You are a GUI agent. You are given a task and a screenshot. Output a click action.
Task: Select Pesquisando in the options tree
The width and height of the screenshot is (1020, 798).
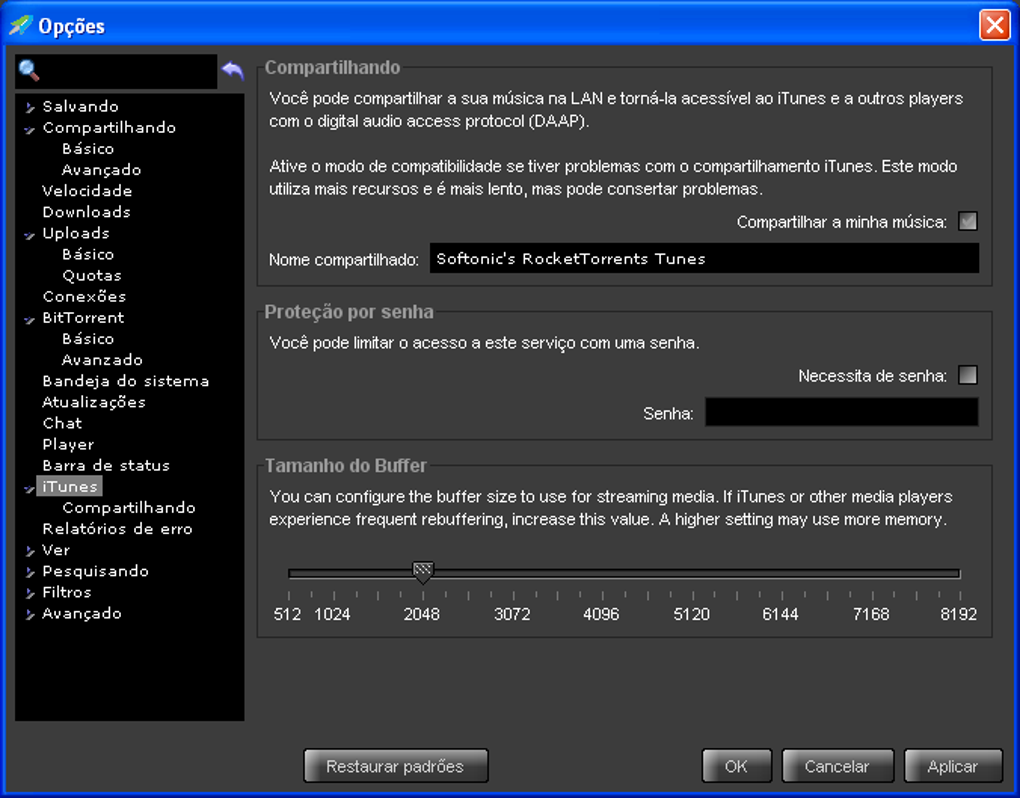(x=96, y=572)
